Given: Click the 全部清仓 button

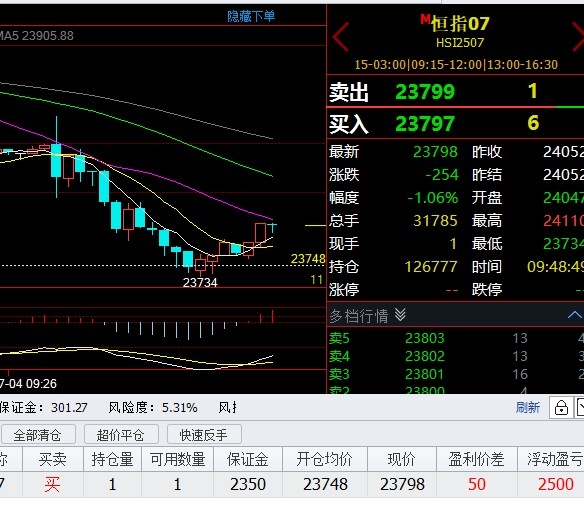Looking at the screenshot, I should point(38,435).
